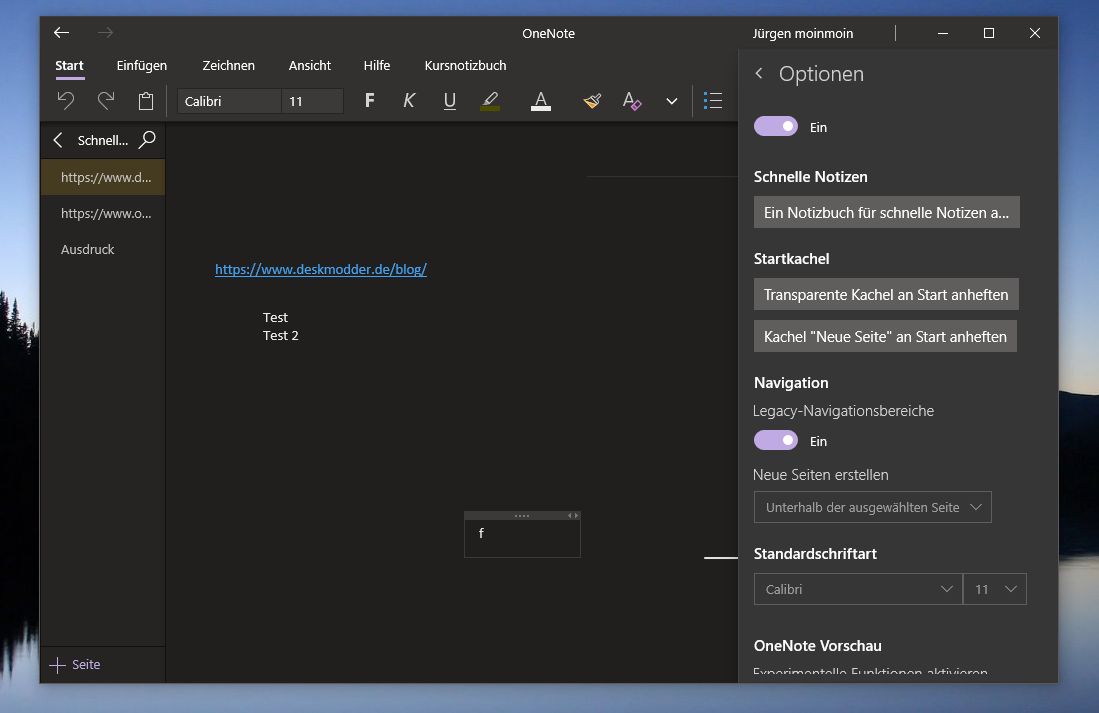The height and width of the screenshot is (713, 1099).
Task: Toggle bold formatting with F icon
Action: coord(369,101)
